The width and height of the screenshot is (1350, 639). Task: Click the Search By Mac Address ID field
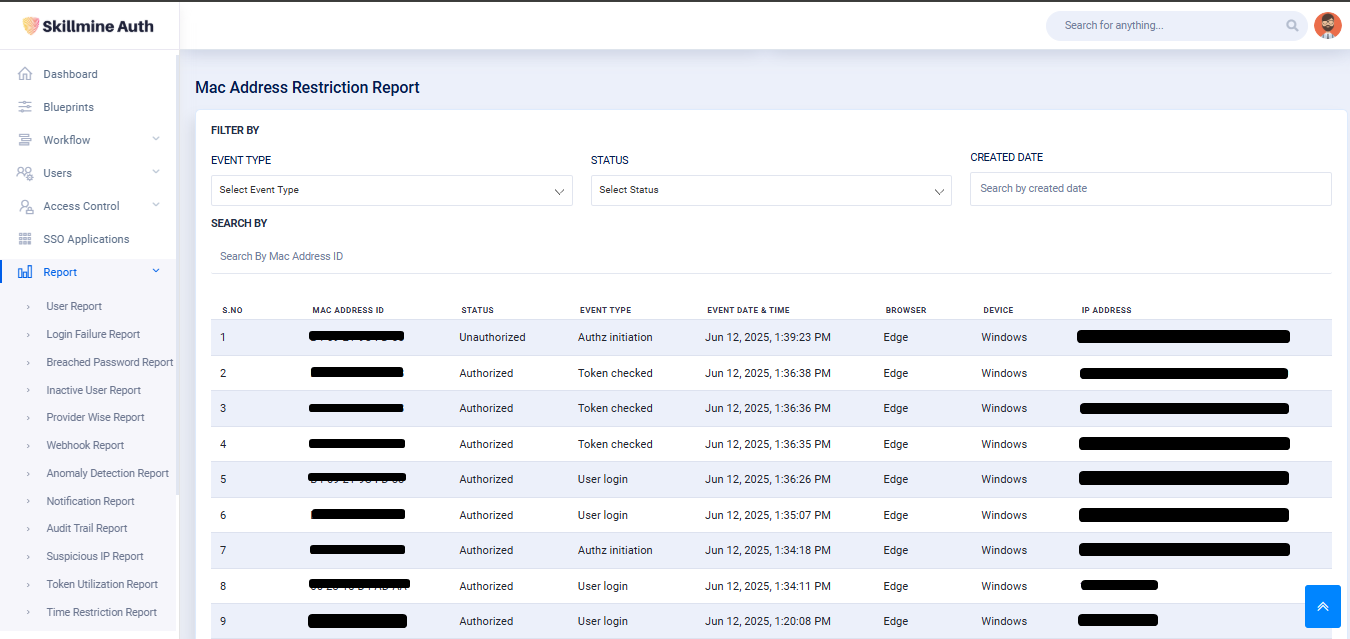(770, 257)
